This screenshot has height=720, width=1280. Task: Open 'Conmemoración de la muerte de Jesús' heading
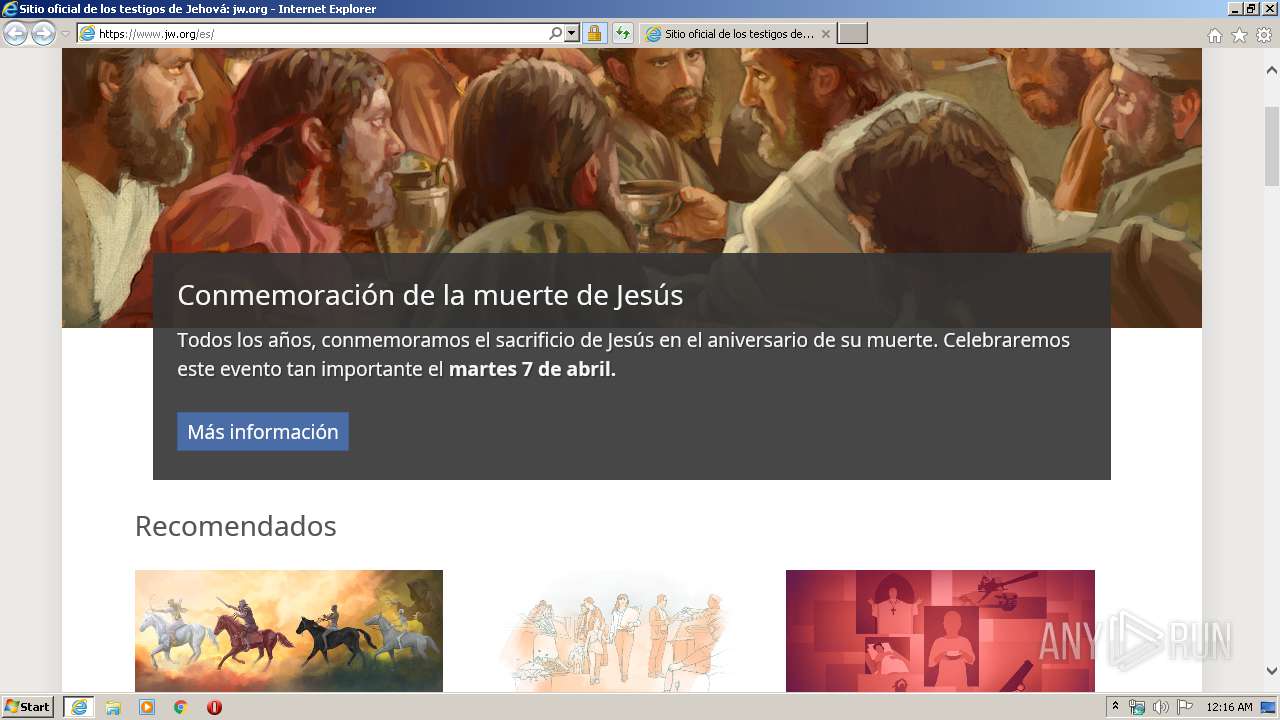(x=430, y=295)
